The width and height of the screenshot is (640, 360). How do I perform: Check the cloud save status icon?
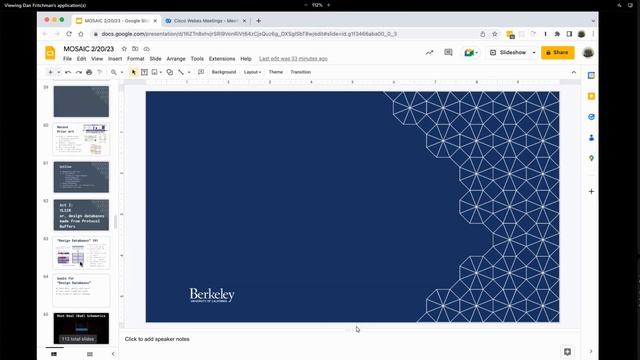[x=147, y=49]
